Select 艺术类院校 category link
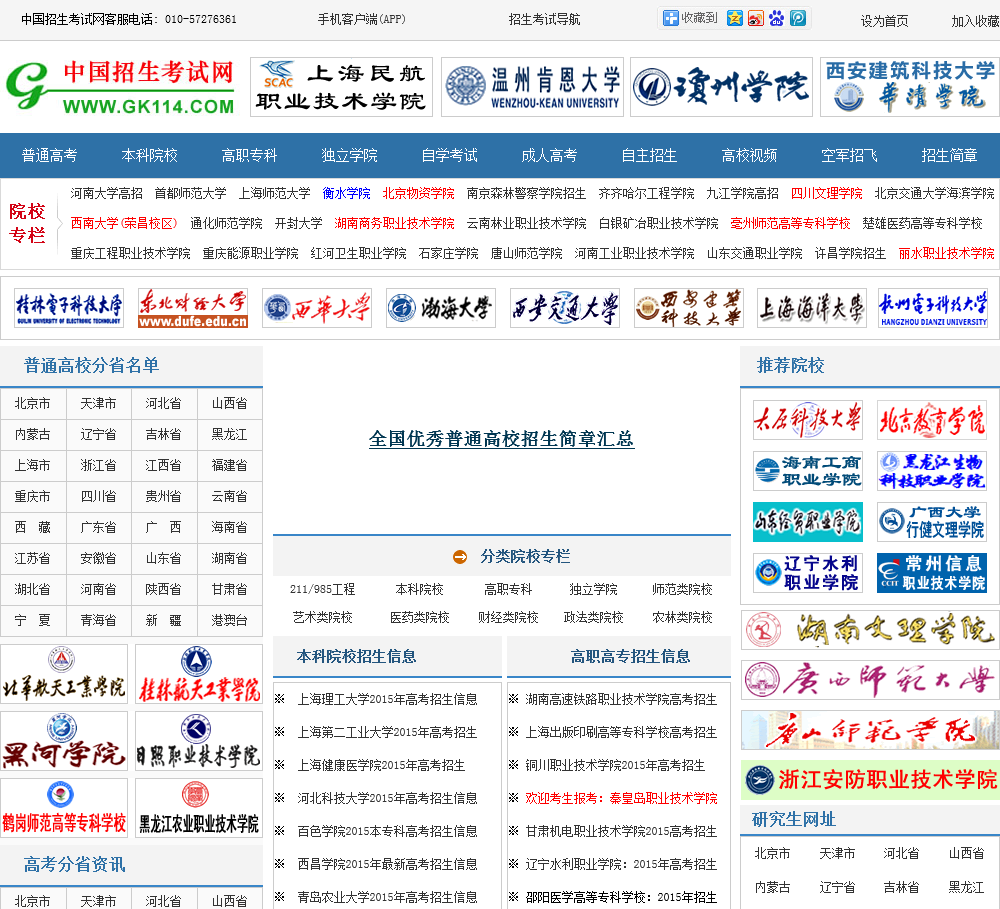Viewport: 1000px width, 909px height. coord(322,617)
